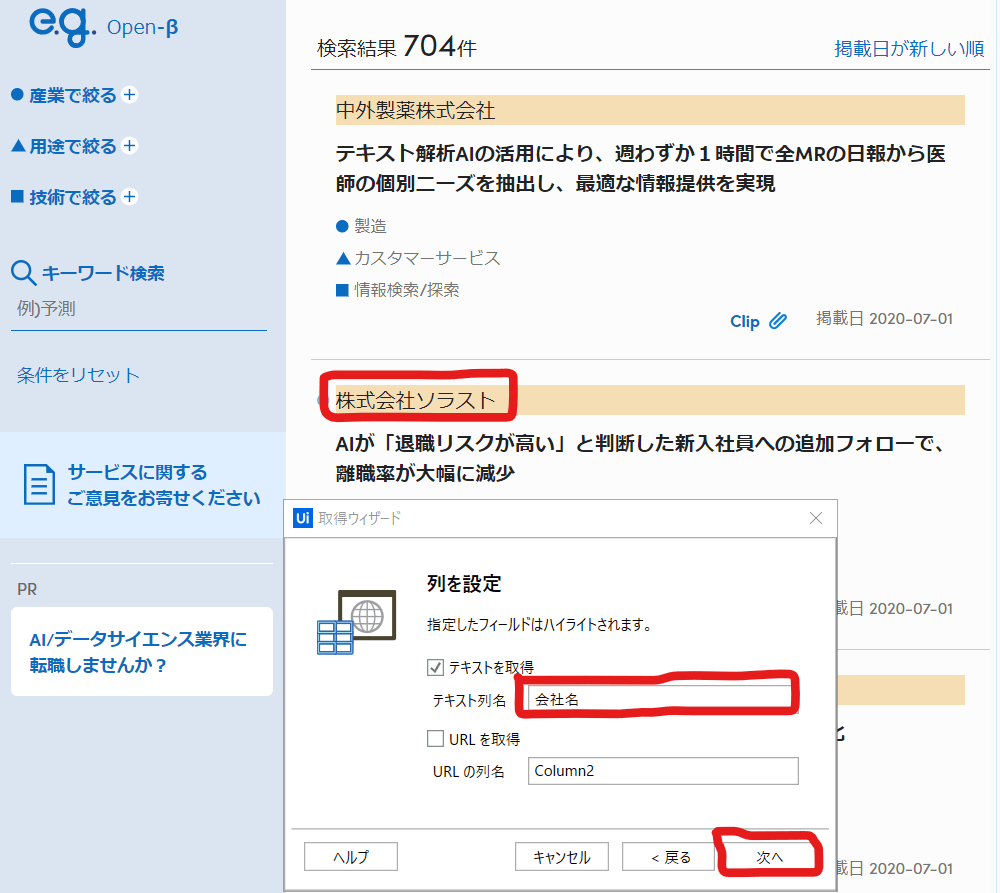Image resolution: width=1000 pixels, height=893 pixels.
Task: Click the magnifier icon beside キーワード検索
Action: pos(23,273)
